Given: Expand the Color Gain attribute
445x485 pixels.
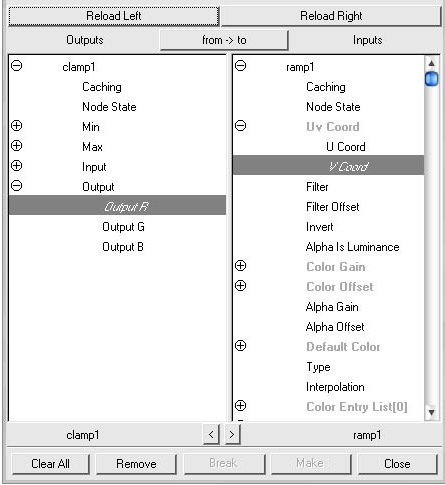Looking at the screenshot, I should pyautogui.click(x=240, y=266).
